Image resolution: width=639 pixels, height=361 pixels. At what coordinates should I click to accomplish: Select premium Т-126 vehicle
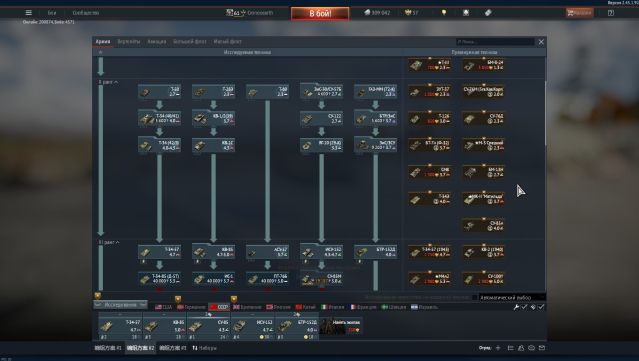click(430, 119)
